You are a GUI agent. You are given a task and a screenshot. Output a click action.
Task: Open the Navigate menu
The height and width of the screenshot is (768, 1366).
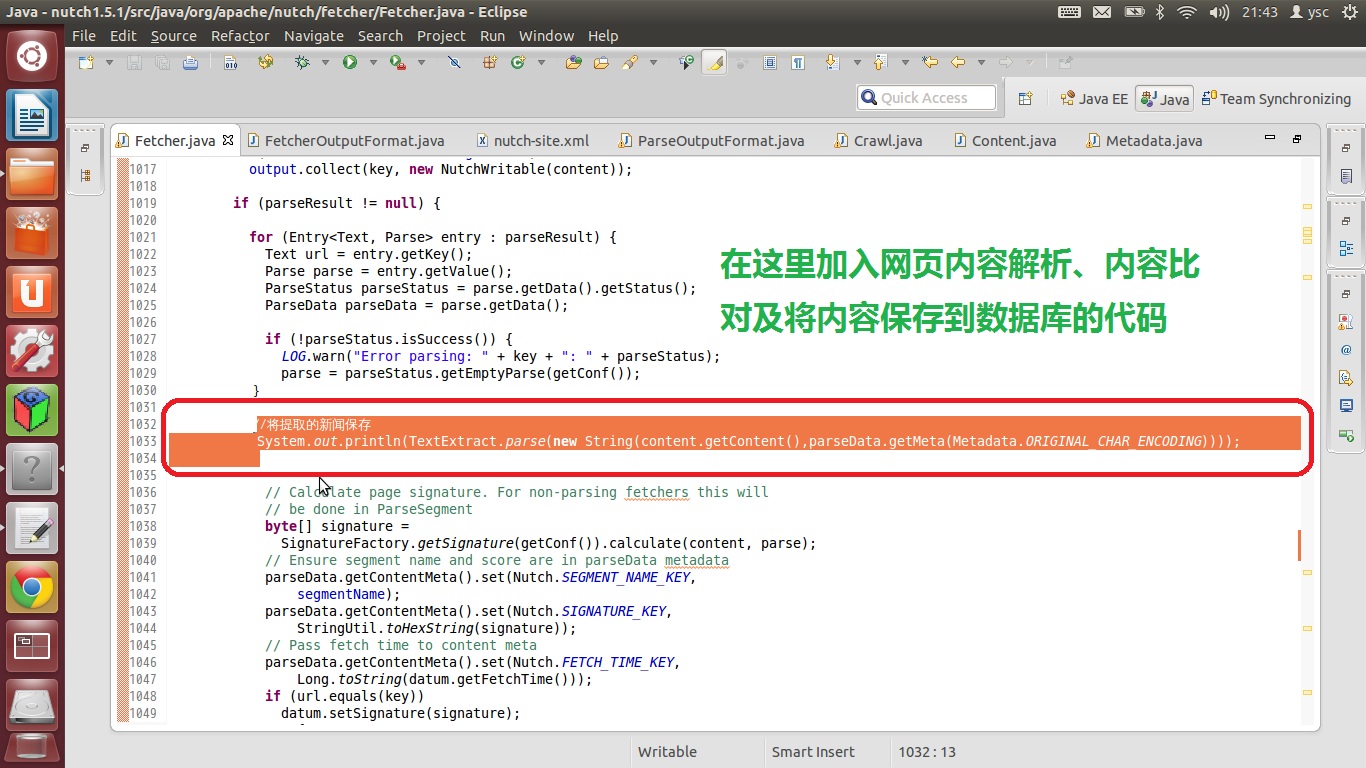(x=314, y=35)
